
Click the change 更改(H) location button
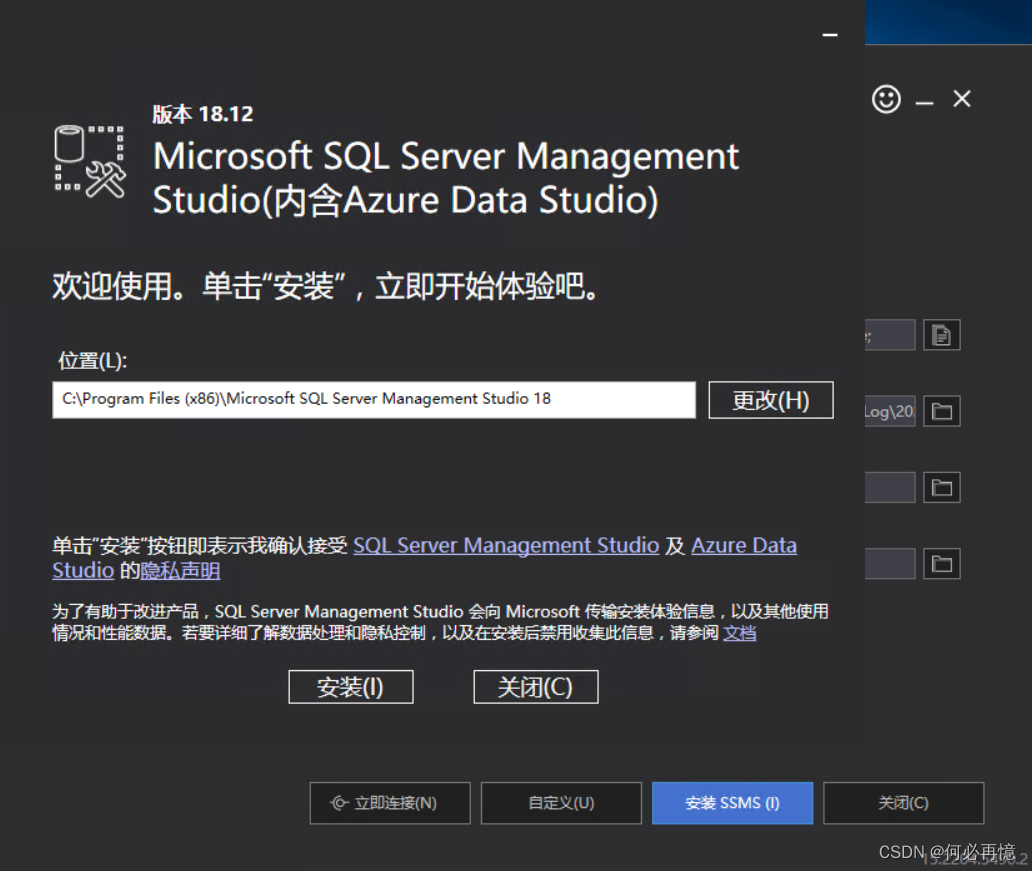coord(771,400)
